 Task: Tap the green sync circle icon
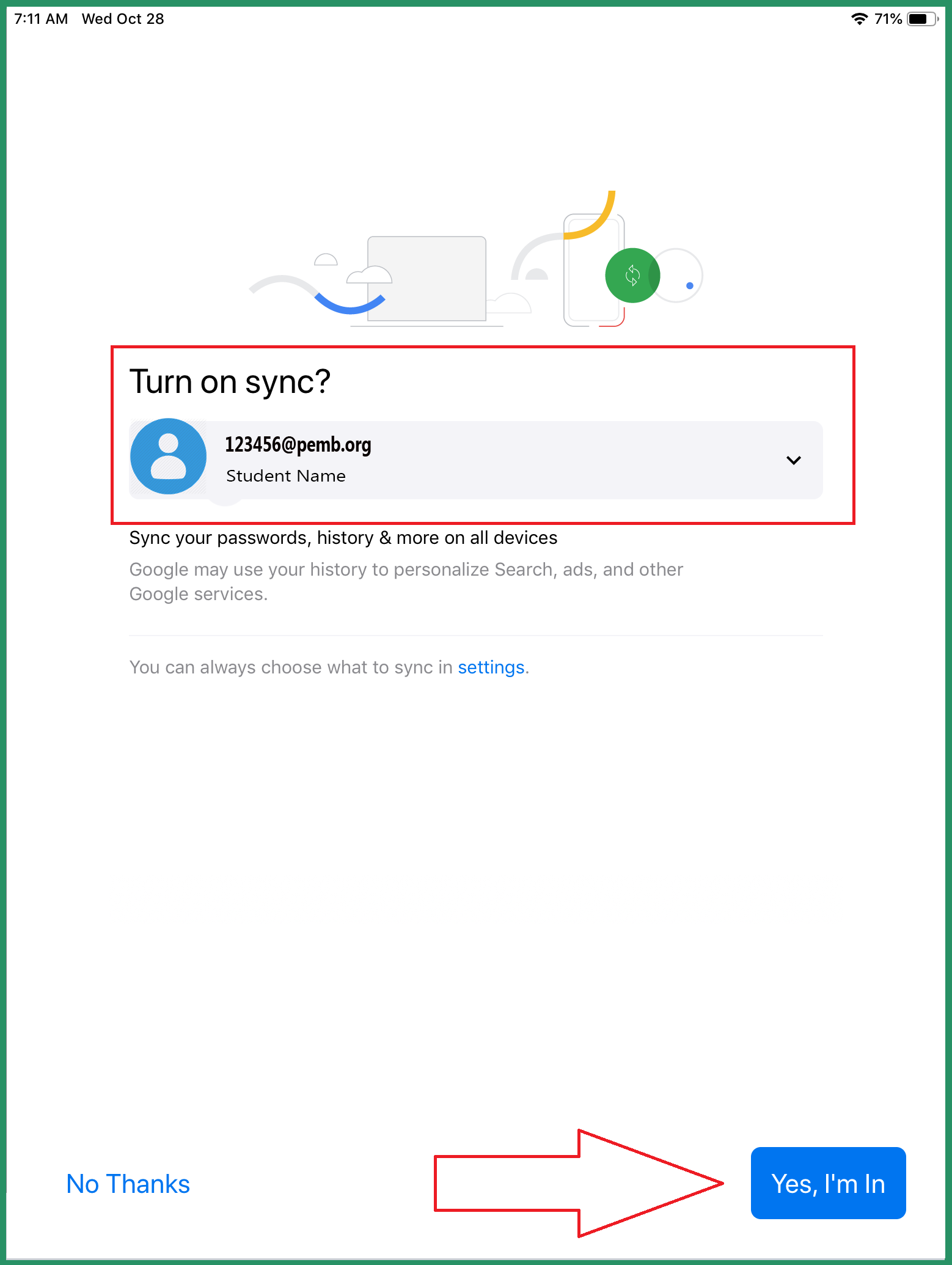632,276
